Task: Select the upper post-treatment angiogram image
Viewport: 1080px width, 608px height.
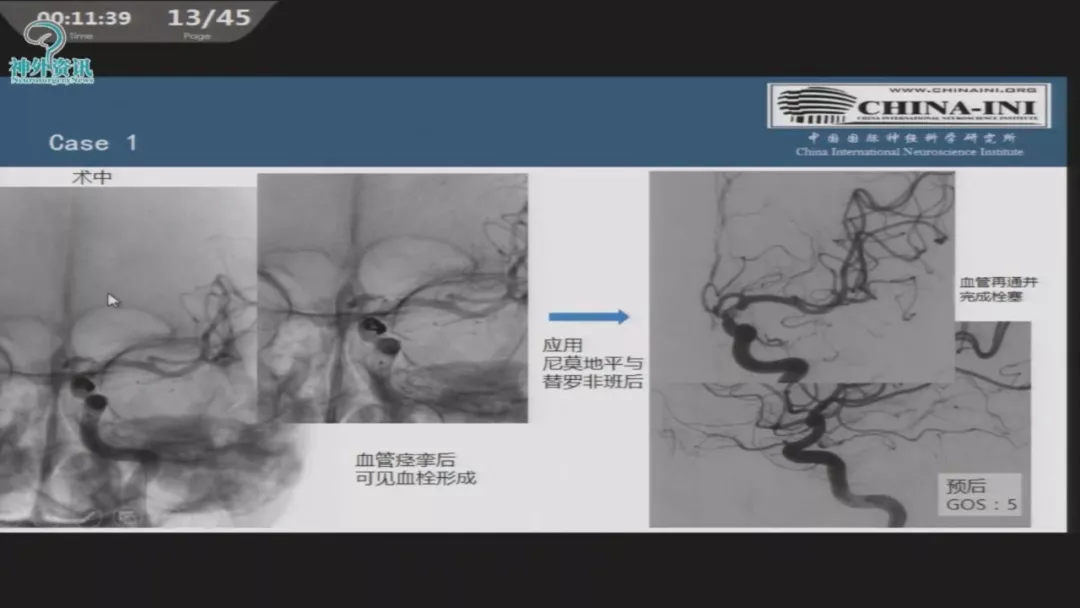Action: click(x=802, y=277)
